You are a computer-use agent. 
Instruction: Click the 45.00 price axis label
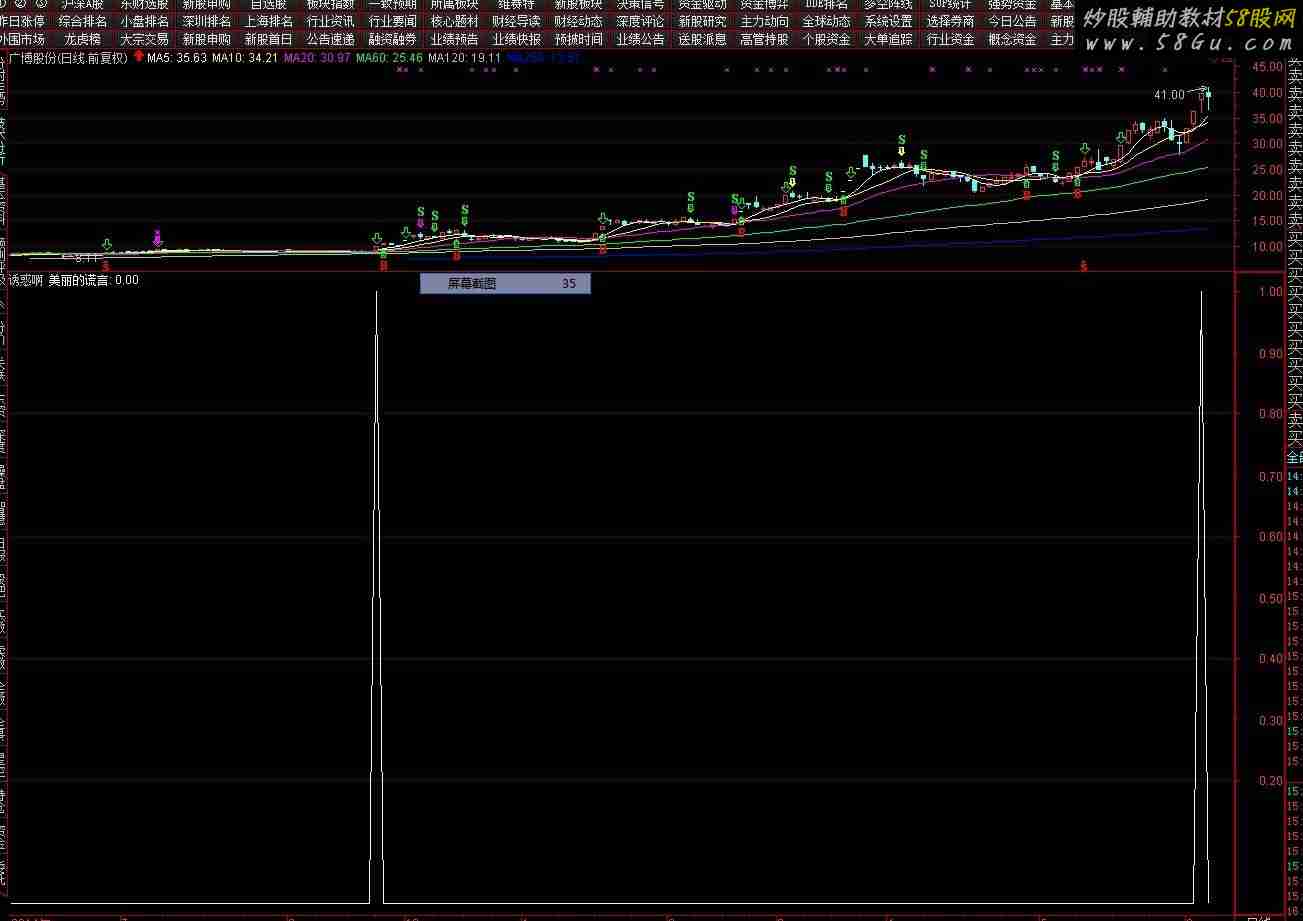1267,66
